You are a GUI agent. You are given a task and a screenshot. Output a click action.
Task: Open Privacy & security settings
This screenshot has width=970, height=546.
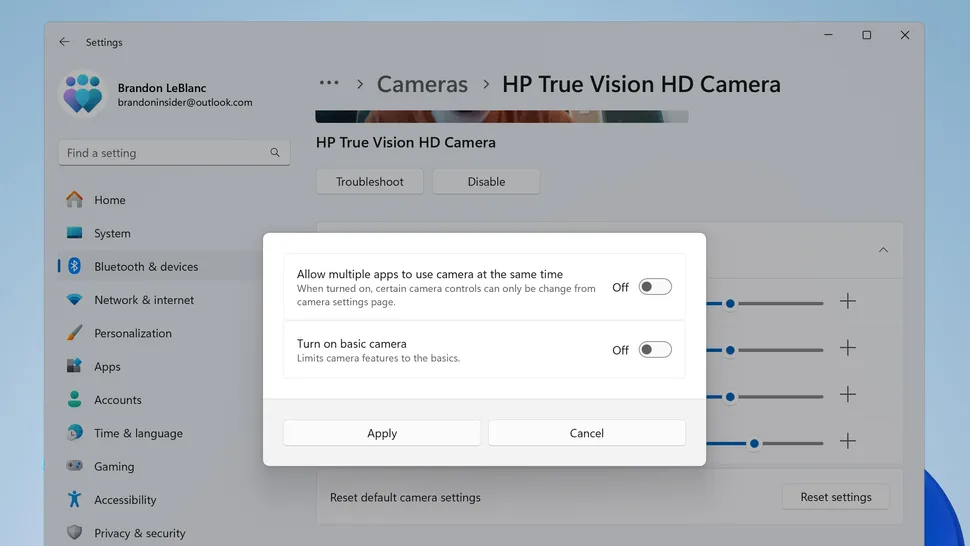tap(139, 533)
